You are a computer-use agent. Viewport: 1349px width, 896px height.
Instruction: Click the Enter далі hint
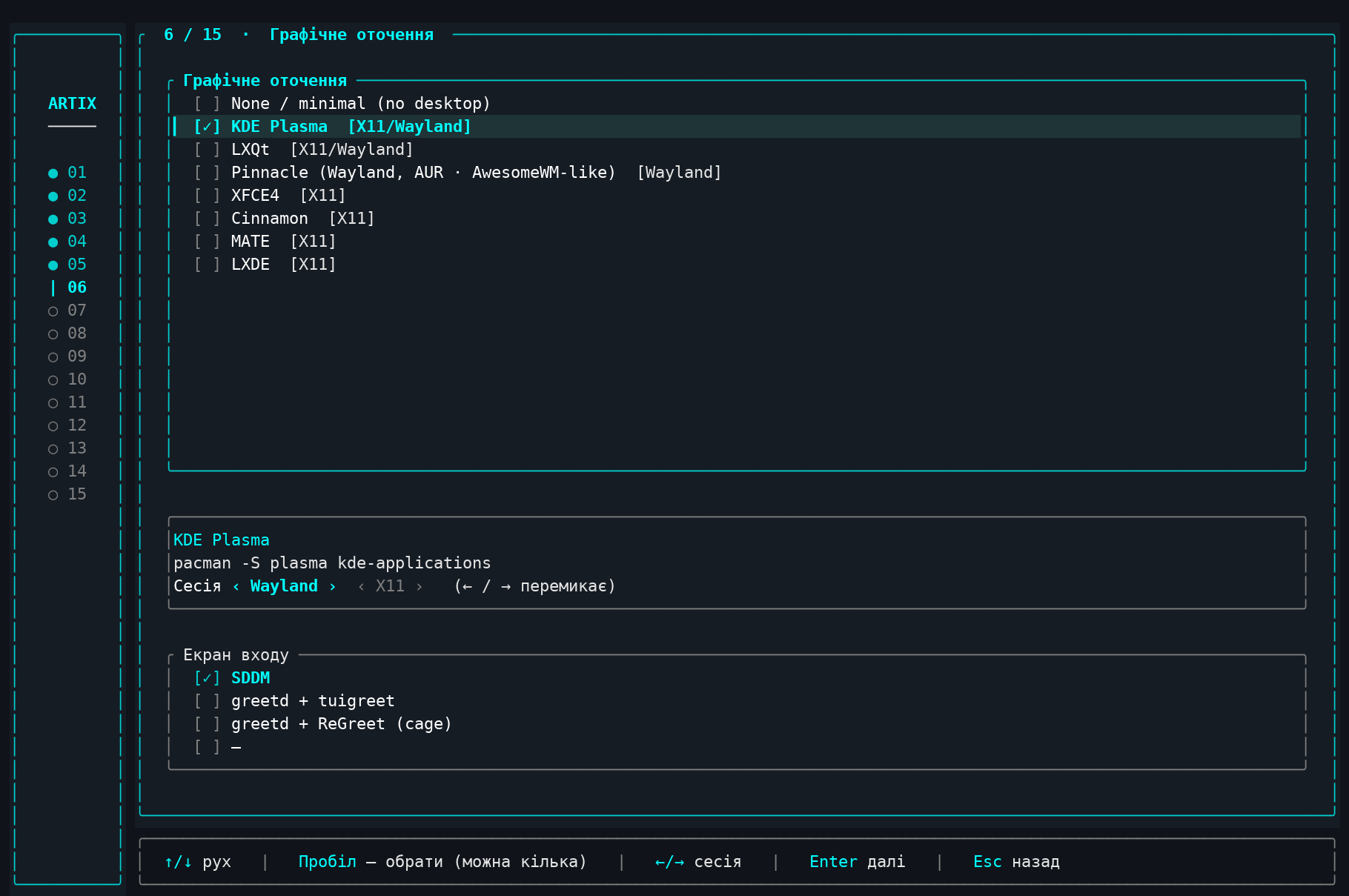point(858,862)
